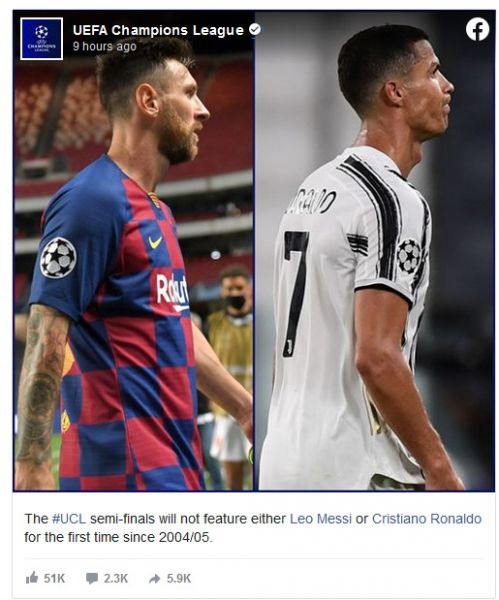View the 51K likes count
The image size is (499, 600).
54,578
